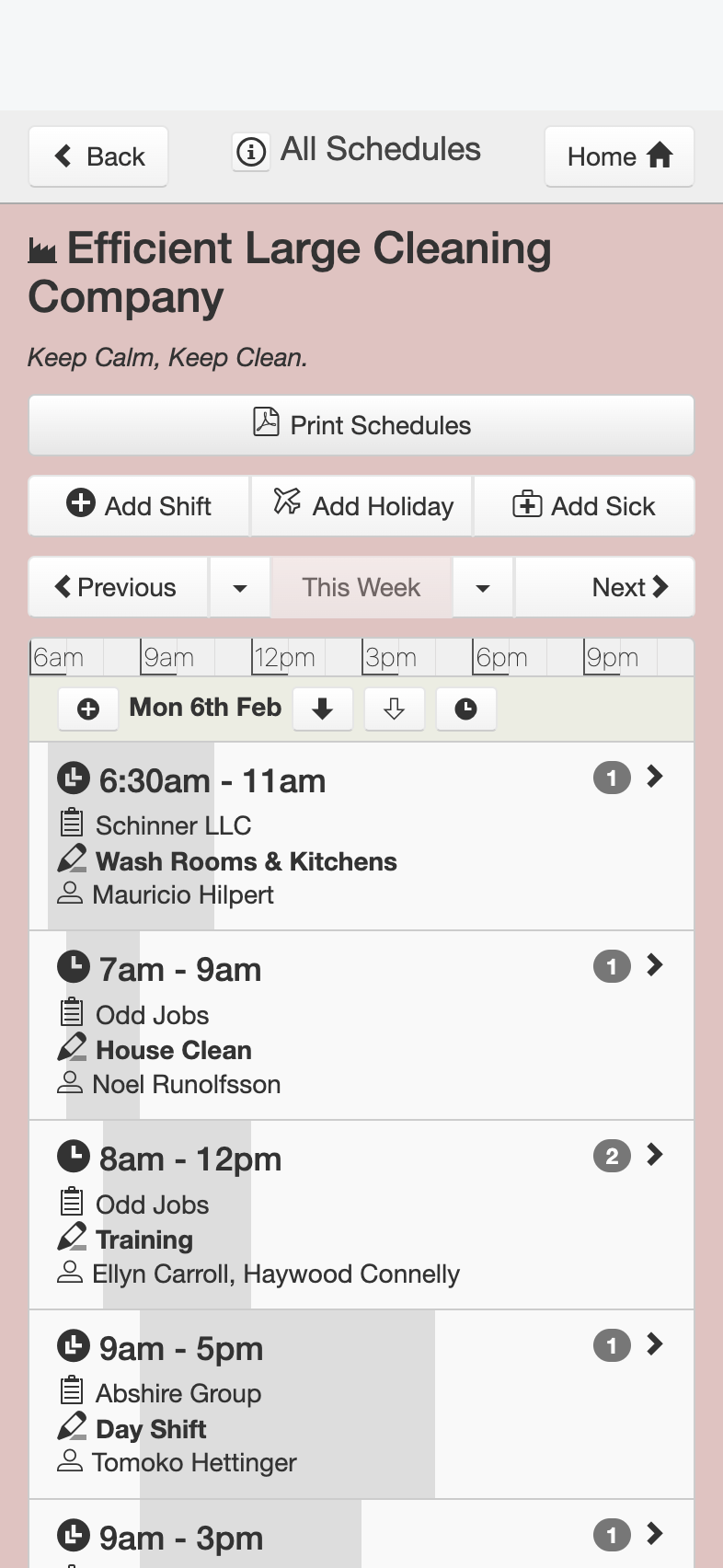Viewport: 723px width, 1568px height.
Task: Expand the 7am - 9am shift chevron
Action: pos(655,965)
